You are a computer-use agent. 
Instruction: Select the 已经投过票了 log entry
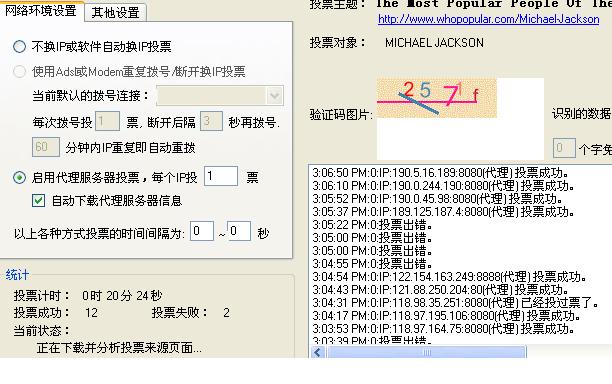455,302
